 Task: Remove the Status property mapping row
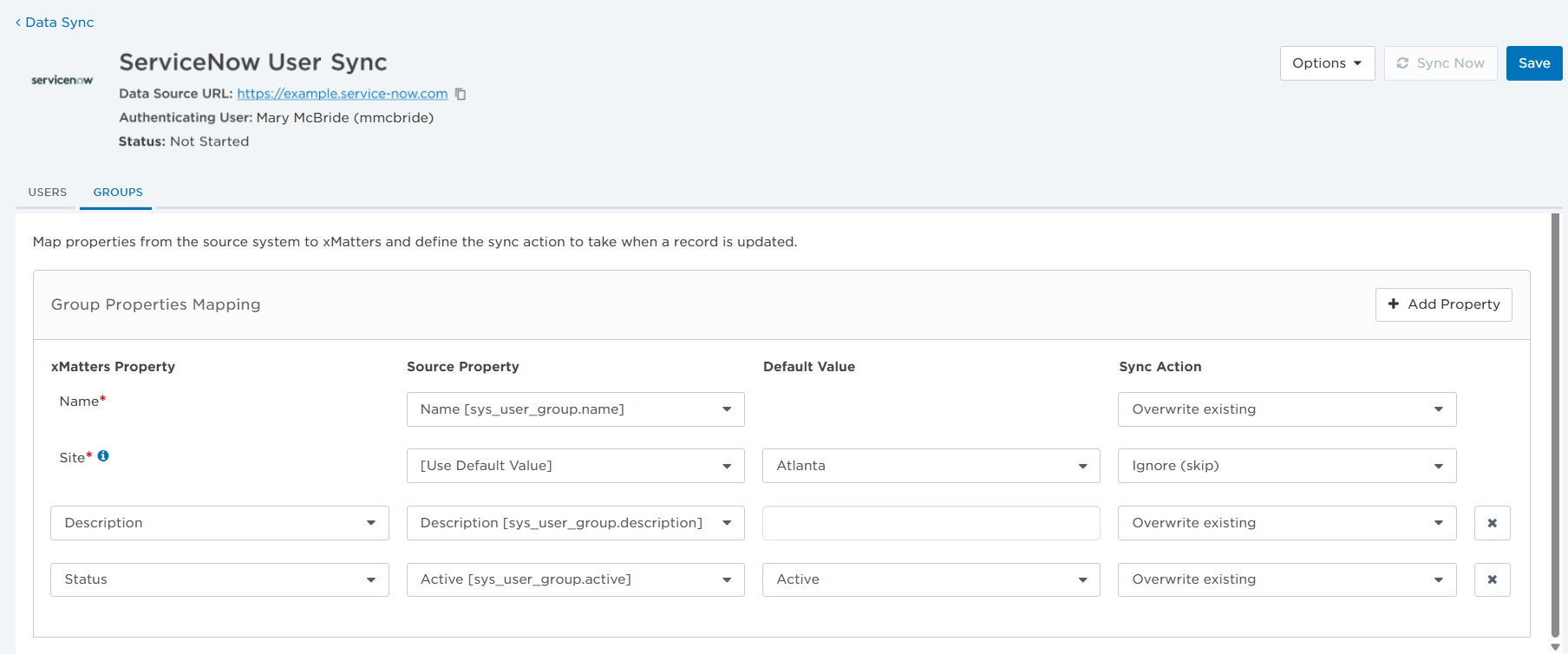1492,579
